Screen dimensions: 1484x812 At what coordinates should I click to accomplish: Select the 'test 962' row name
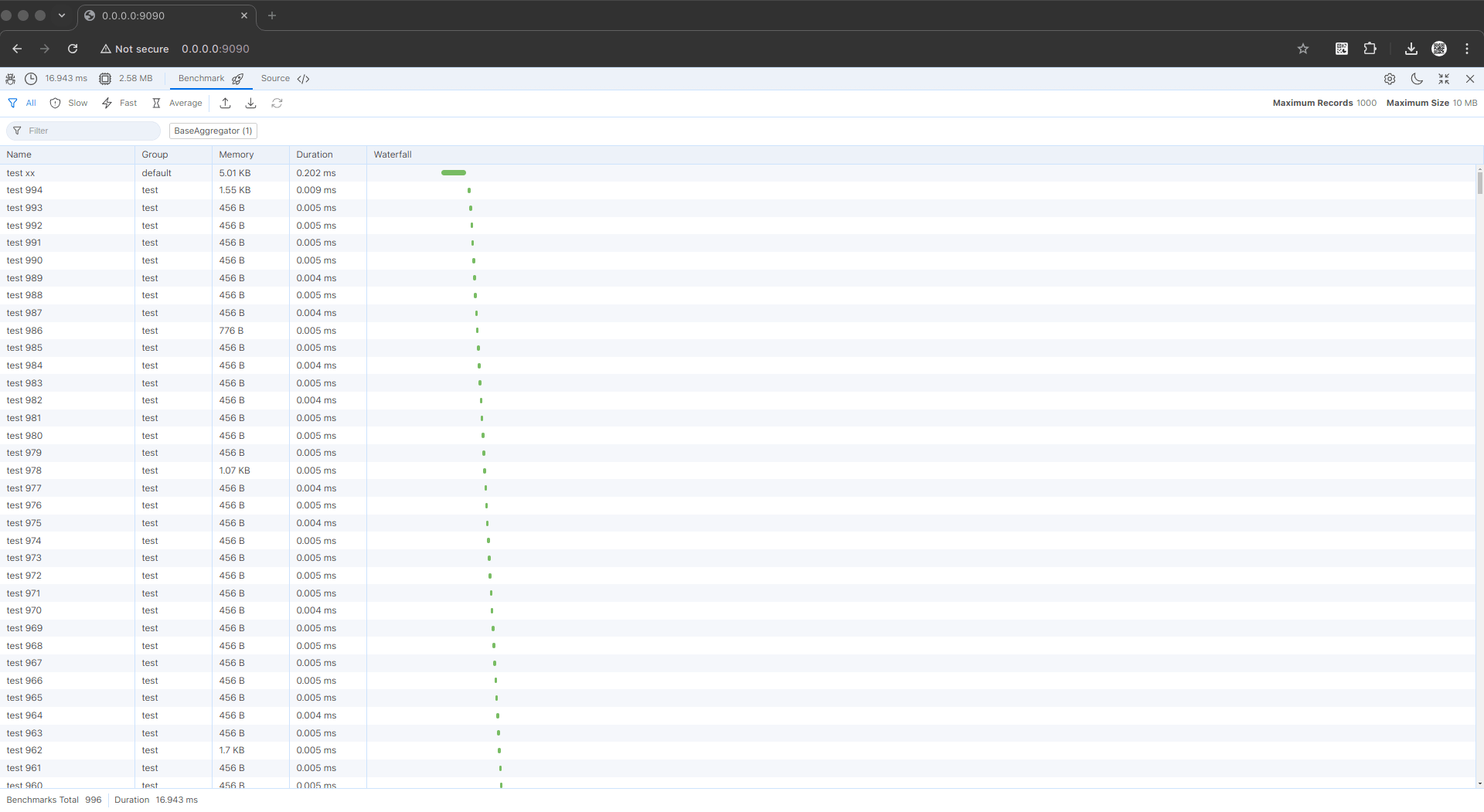(x=25, y=750)
